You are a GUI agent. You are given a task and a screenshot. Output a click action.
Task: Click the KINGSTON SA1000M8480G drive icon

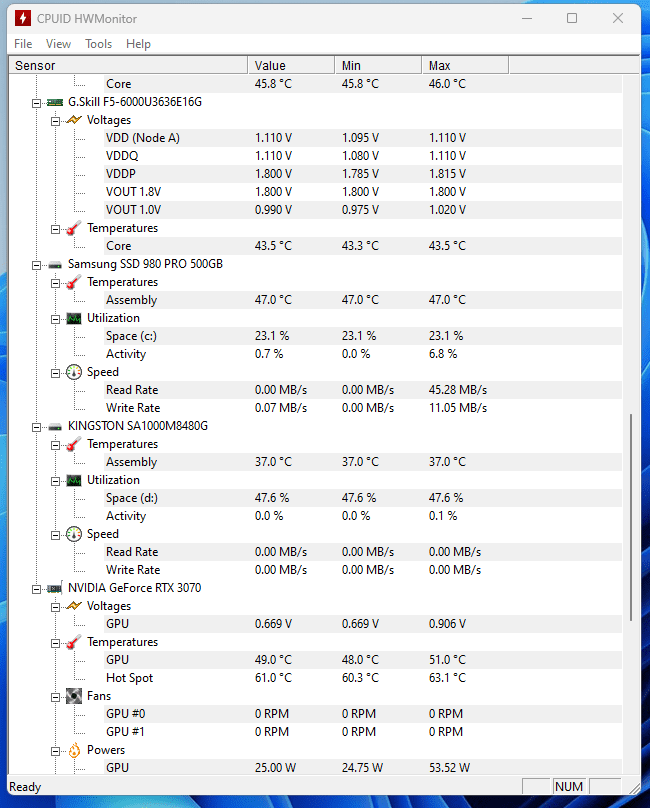pos(55,427)
